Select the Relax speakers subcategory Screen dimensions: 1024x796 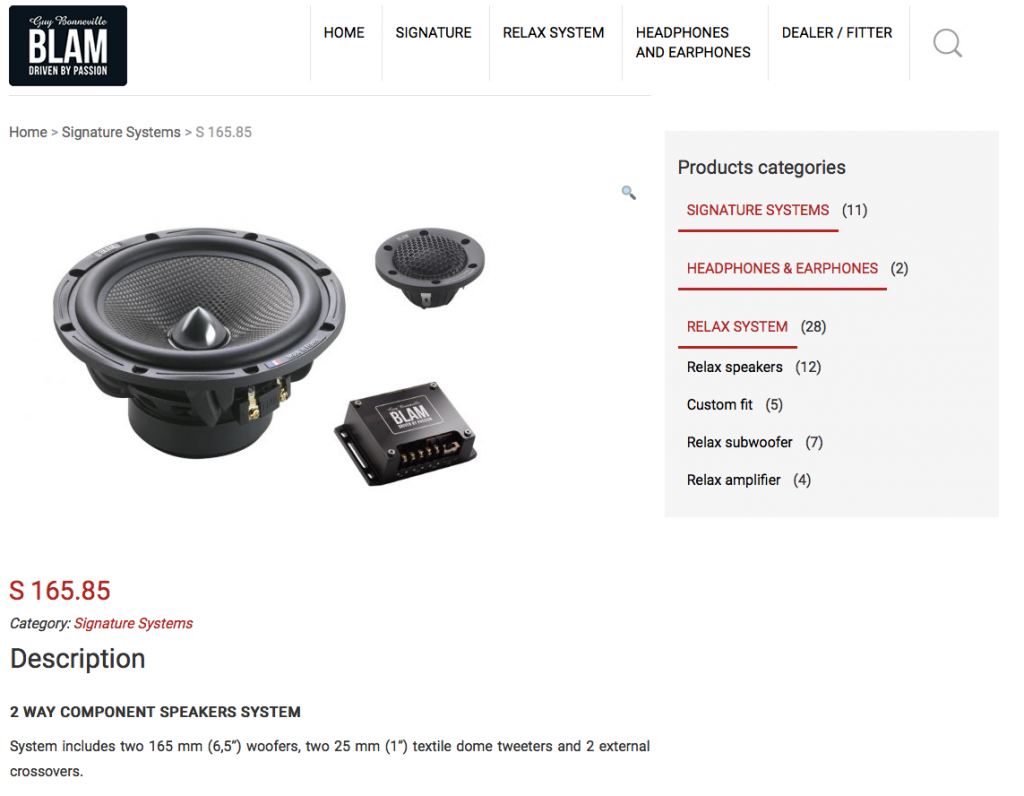pyautogui.click(x=734, y=367)
